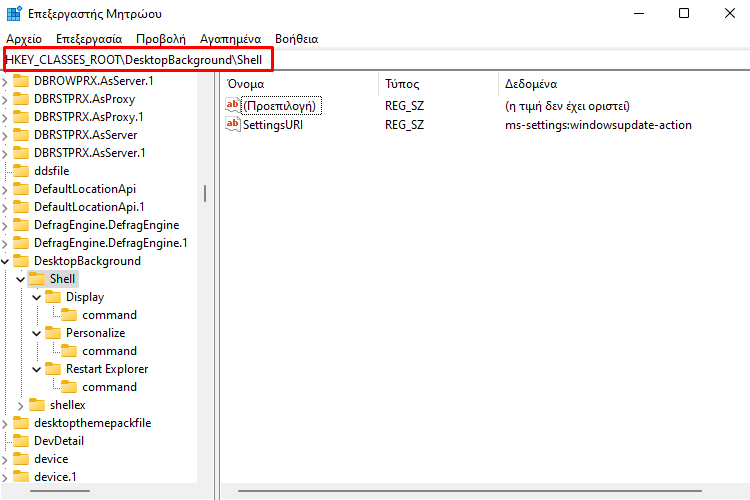Expand the DefaultLocationApi key
The height and width of the screenshot is (500, 750).
coord(5,189)
